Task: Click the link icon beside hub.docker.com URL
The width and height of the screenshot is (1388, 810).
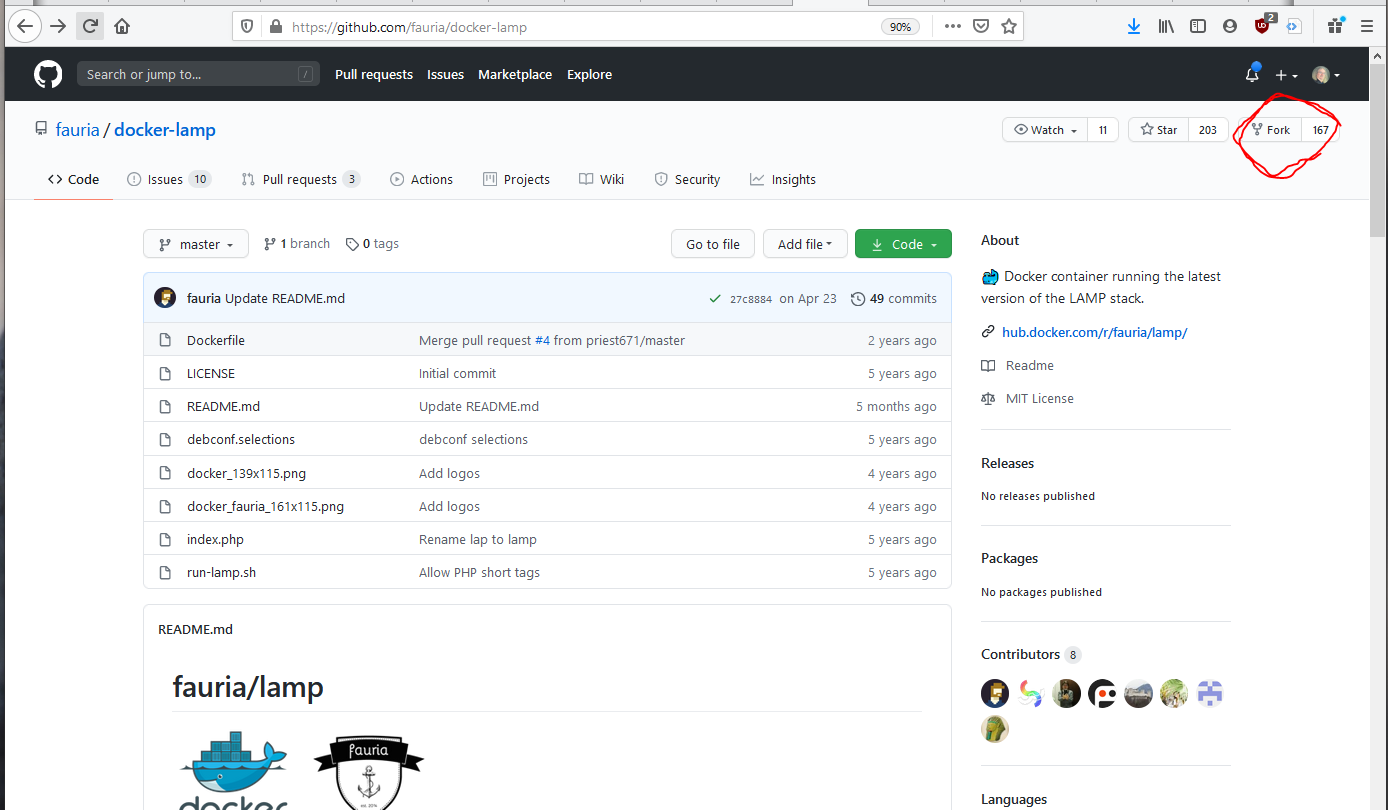Action: coord(988,332)
